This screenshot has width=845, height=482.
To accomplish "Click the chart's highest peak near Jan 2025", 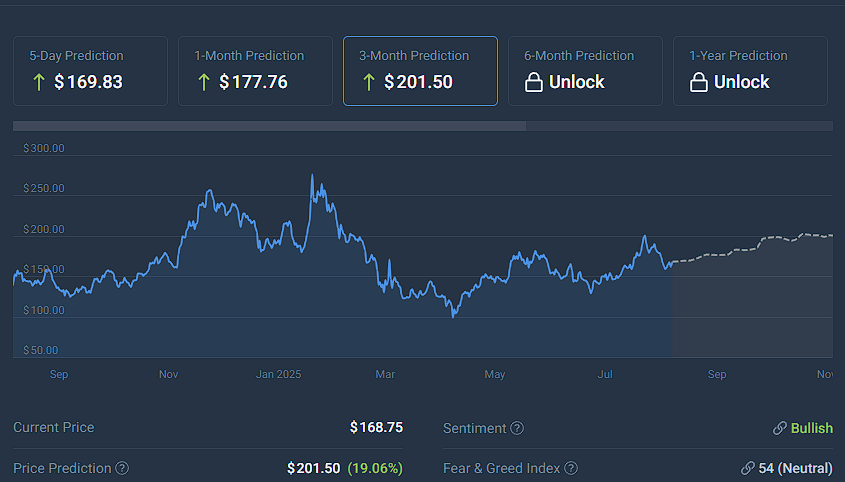I will click(x=312, y=177).
